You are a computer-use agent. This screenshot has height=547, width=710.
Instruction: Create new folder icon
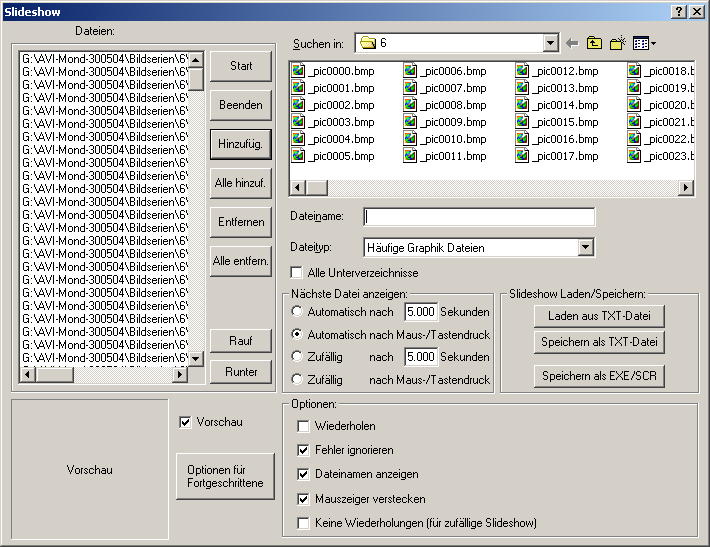coord(619,43)
